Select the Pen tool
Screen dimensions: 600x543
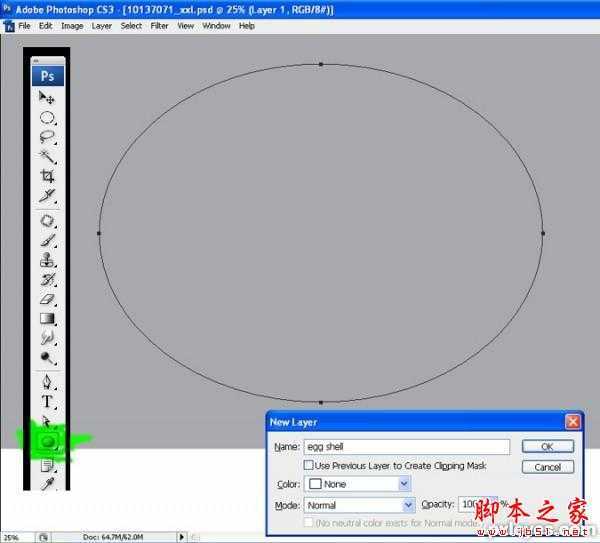47,382
